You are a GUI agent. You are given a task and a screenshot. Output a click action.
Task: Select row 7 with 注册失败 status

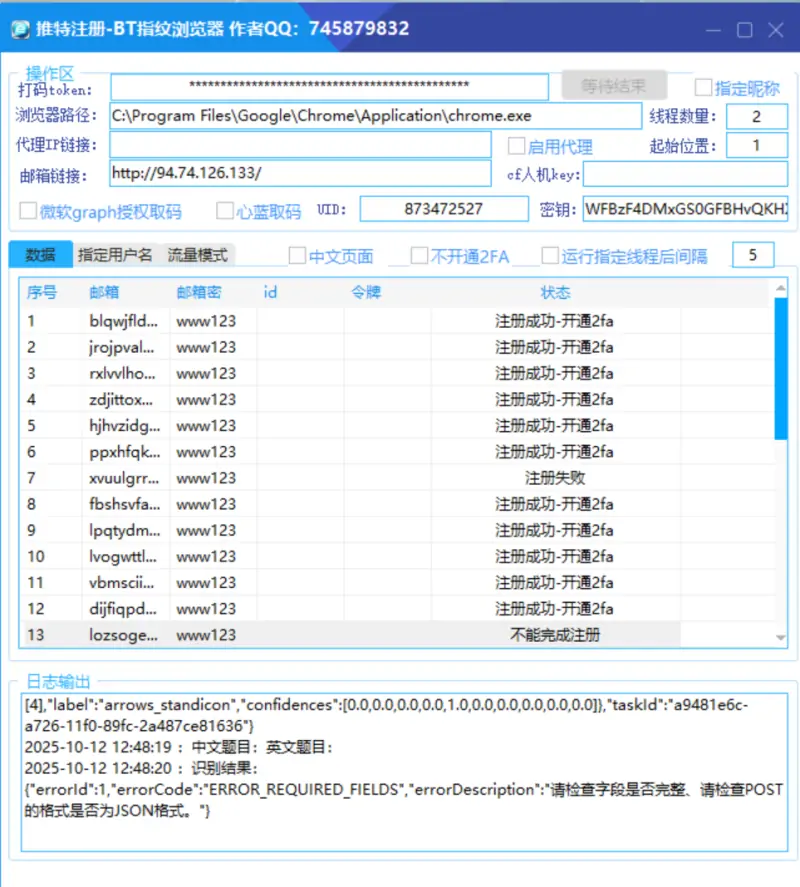[400, 478]
